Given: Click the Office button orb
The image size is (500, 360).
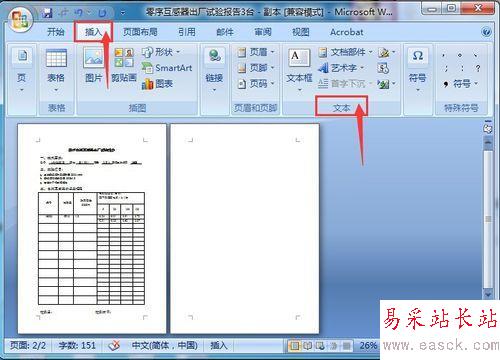Looking at the screenshot, I should 20,19.
